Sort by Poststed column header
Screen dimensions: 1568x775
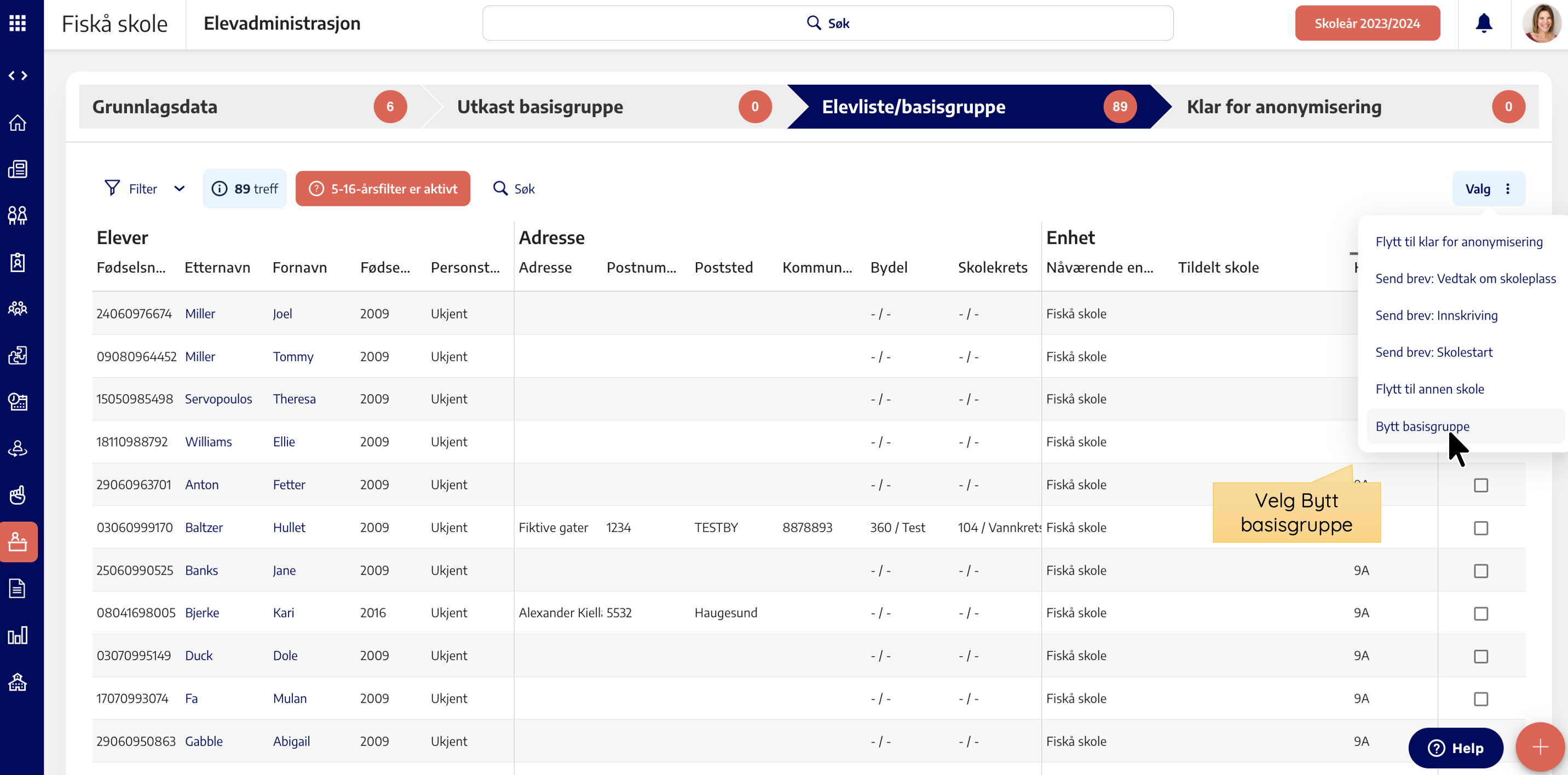pos(723,268)
